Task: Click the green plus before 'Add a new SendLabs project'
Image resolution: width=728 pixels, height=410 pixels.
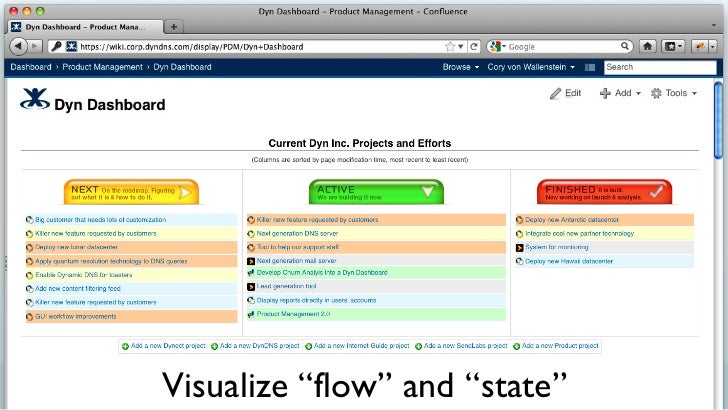Action: (418, 346)
